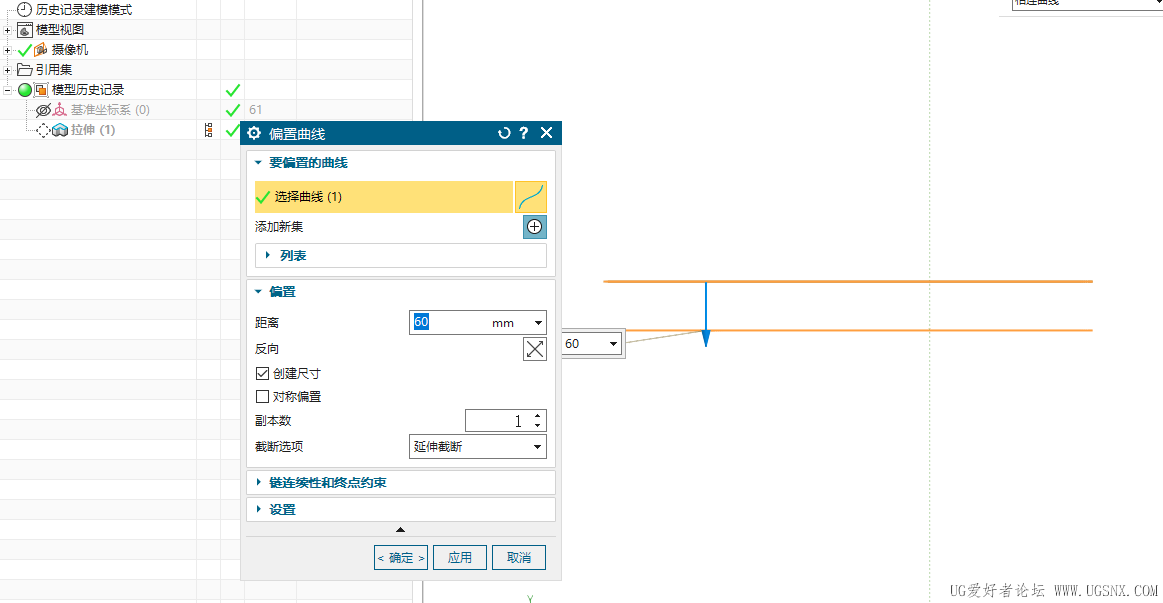Select the 引用集 folder item
The width and height of the screenshot is (1163, 603).
[54, 70]
